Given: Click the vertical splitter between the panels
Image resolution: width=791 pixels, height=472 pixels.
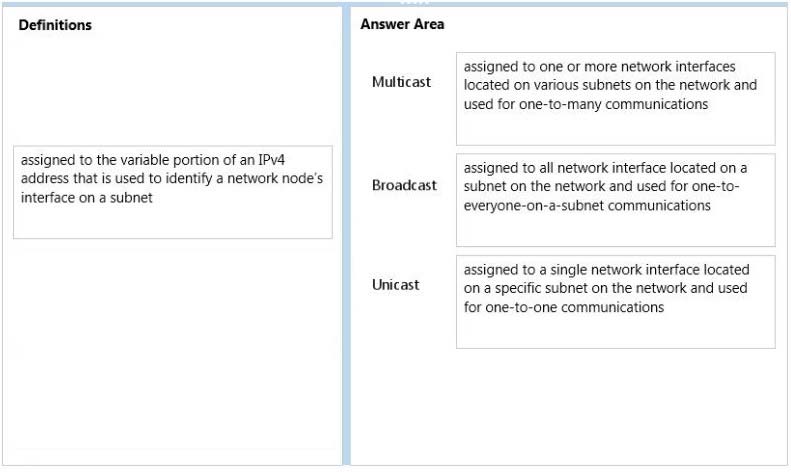Looking at the screenshot, I should pos(346,236).
